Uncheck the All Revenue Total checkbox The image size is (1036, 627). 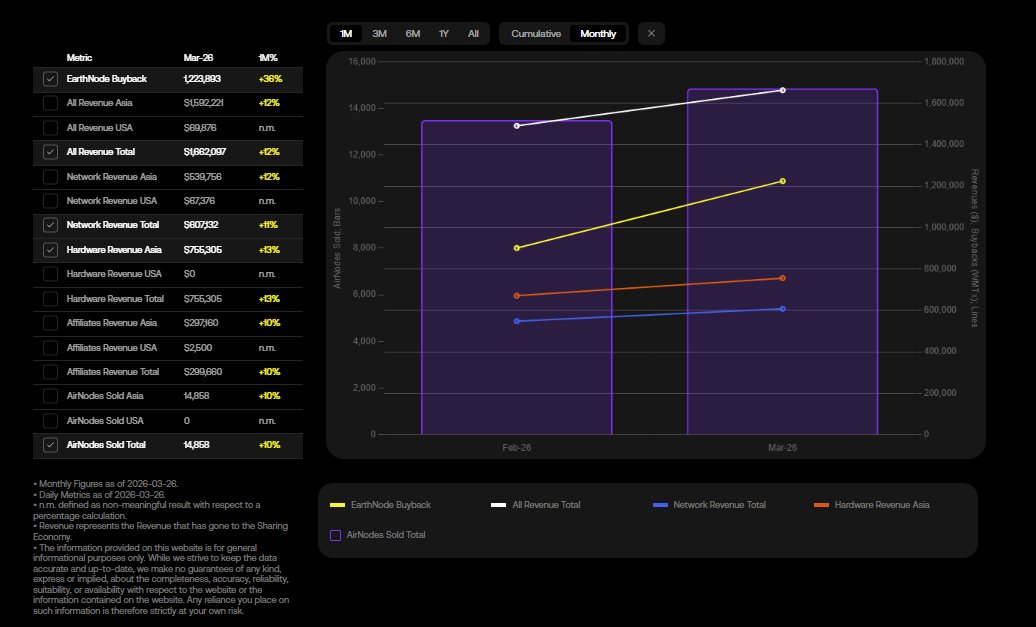[50, 152]
